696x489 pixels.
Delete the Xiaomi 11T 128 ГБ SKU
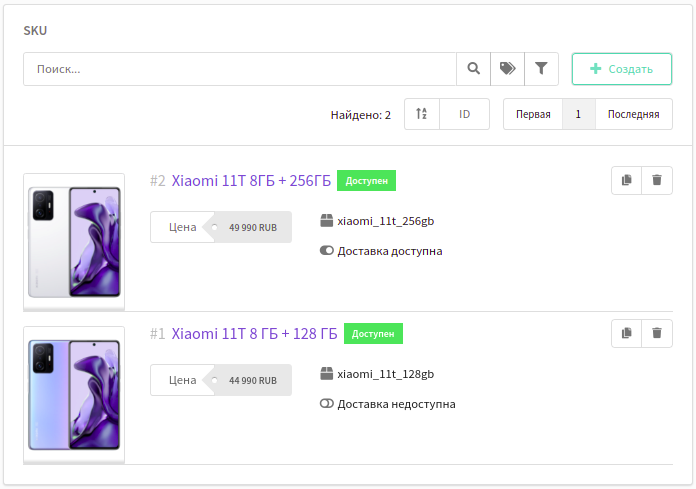[x=657, y=333]
